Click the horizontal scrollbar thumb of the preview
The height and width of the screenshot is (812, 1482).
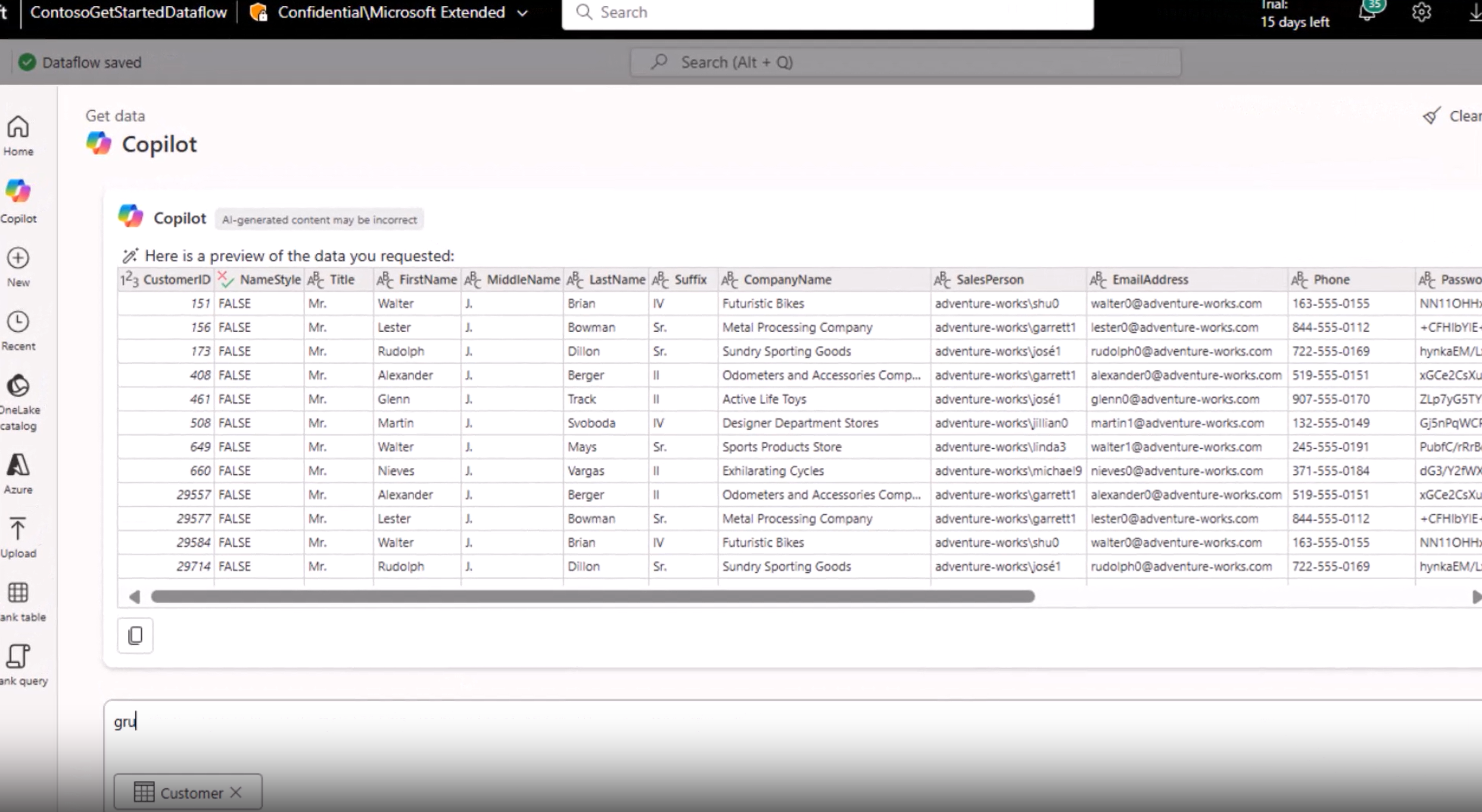[x=592, y=596]
